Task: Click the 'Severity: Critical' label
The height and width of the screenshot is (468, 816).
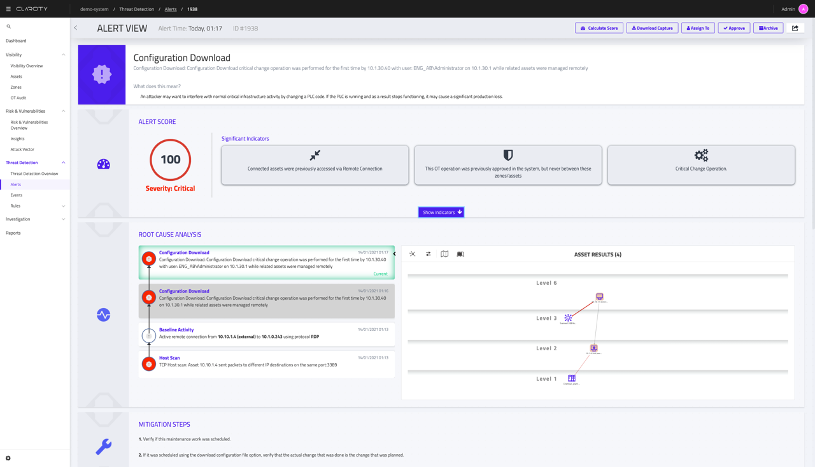Action: coord(170,188)
